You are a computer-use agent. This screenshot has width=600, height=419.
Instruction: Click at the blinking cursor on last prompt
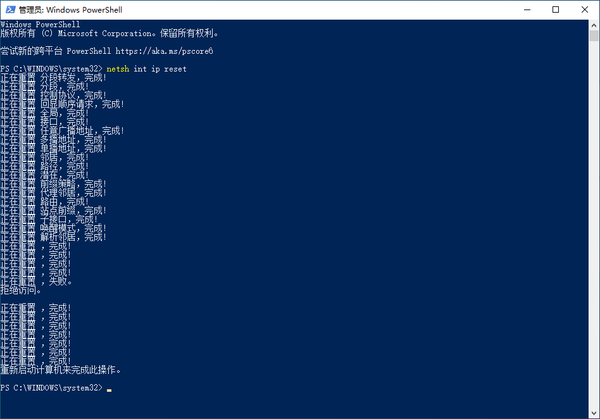click(109, 390)
